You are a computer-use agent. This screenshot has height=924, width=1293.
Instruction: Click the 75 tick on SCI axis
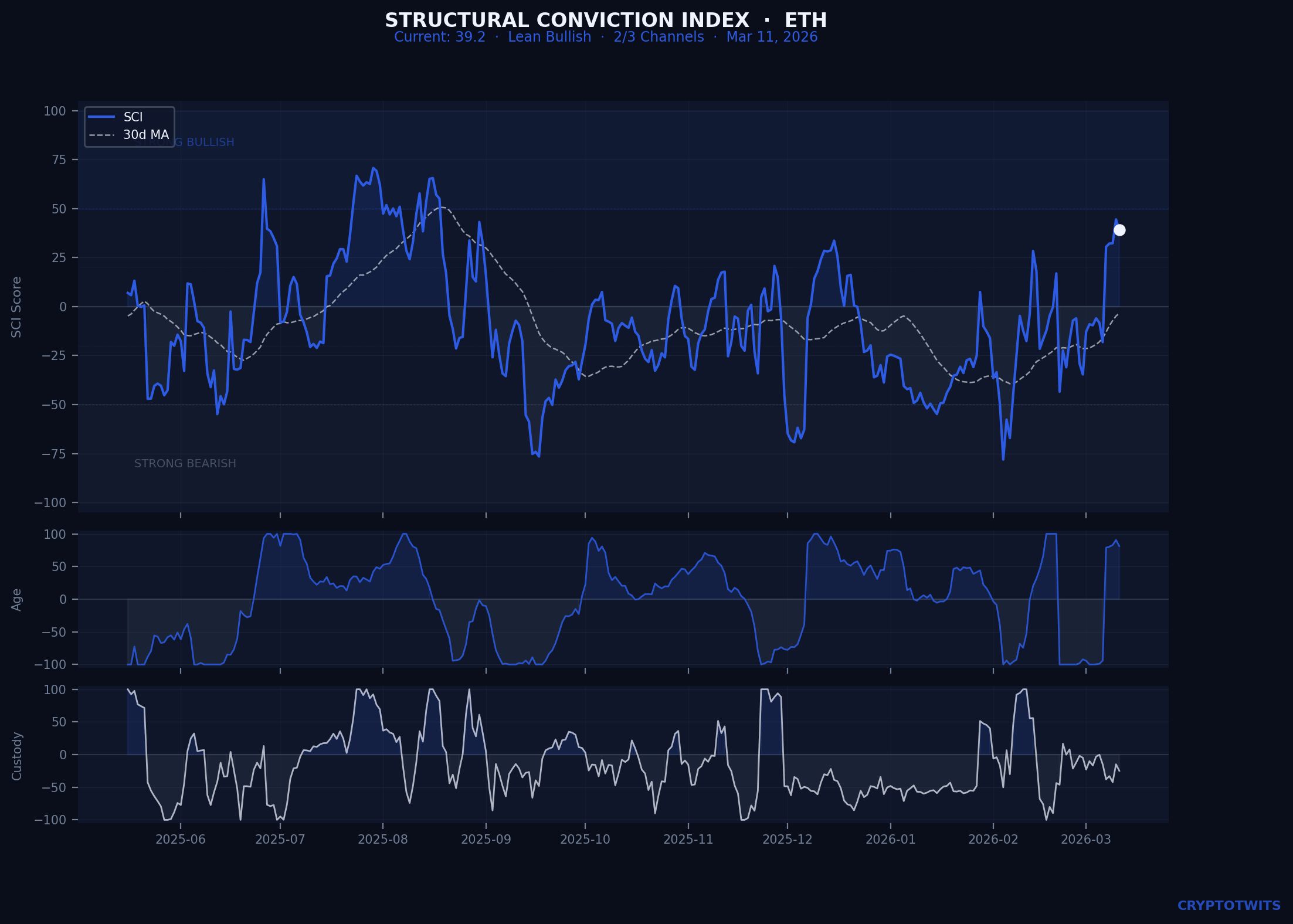pos(60,159)
